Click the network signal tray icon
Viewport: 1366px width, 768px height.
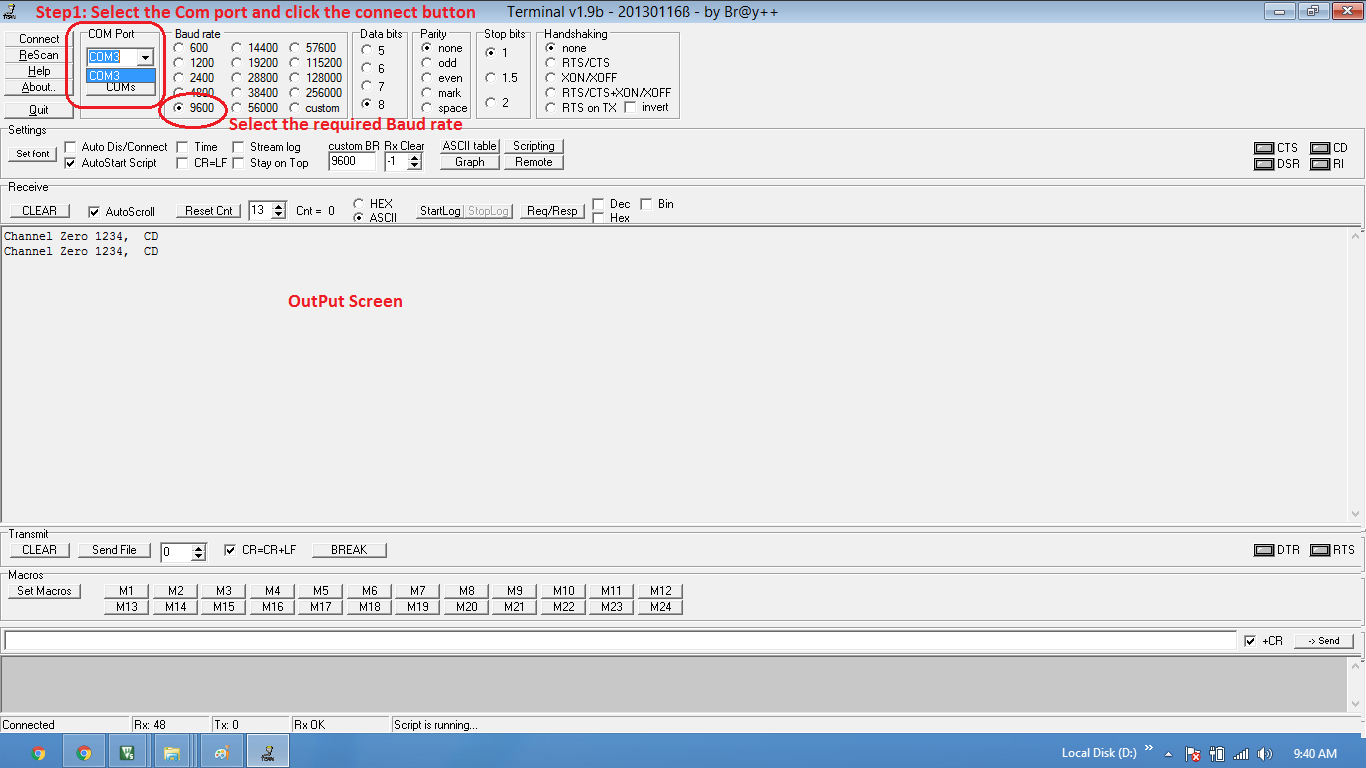pyautogui.click(x=1241, y=754)
